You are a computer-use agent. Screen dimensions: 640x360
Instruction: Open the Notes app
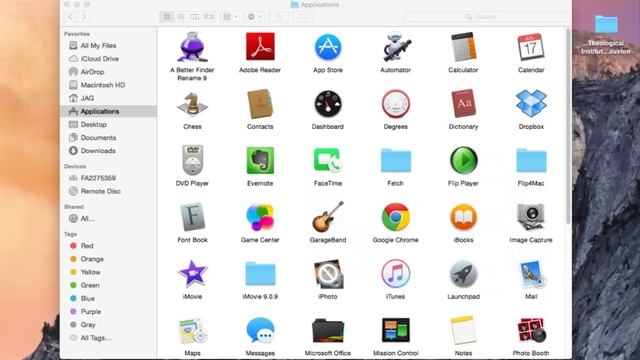pyautogui.click(x=463, y=330)
